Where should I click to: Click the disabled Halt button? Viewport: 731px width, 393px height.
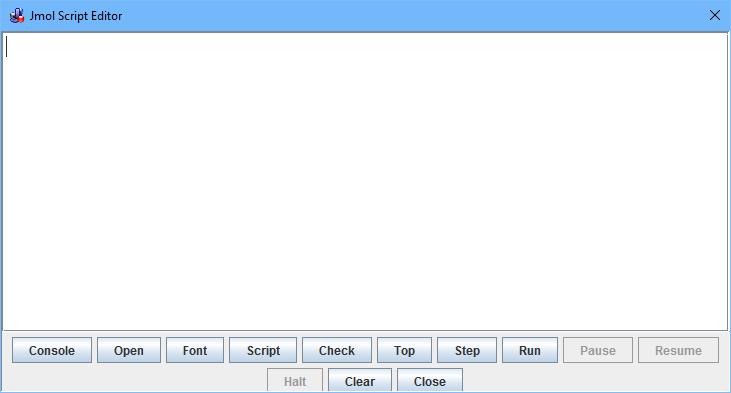point(295,380)
